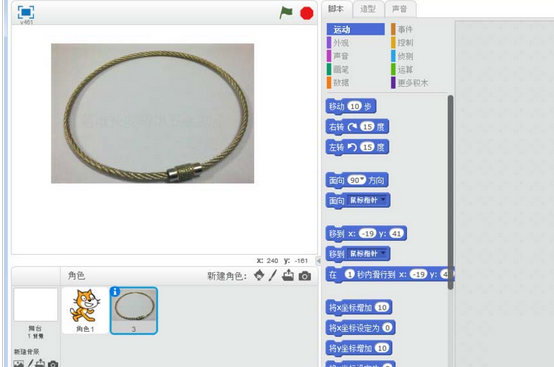Upload sprite from file icon
Image resolution: width=554 pixels, height=367 pixels.
point(288,276)
